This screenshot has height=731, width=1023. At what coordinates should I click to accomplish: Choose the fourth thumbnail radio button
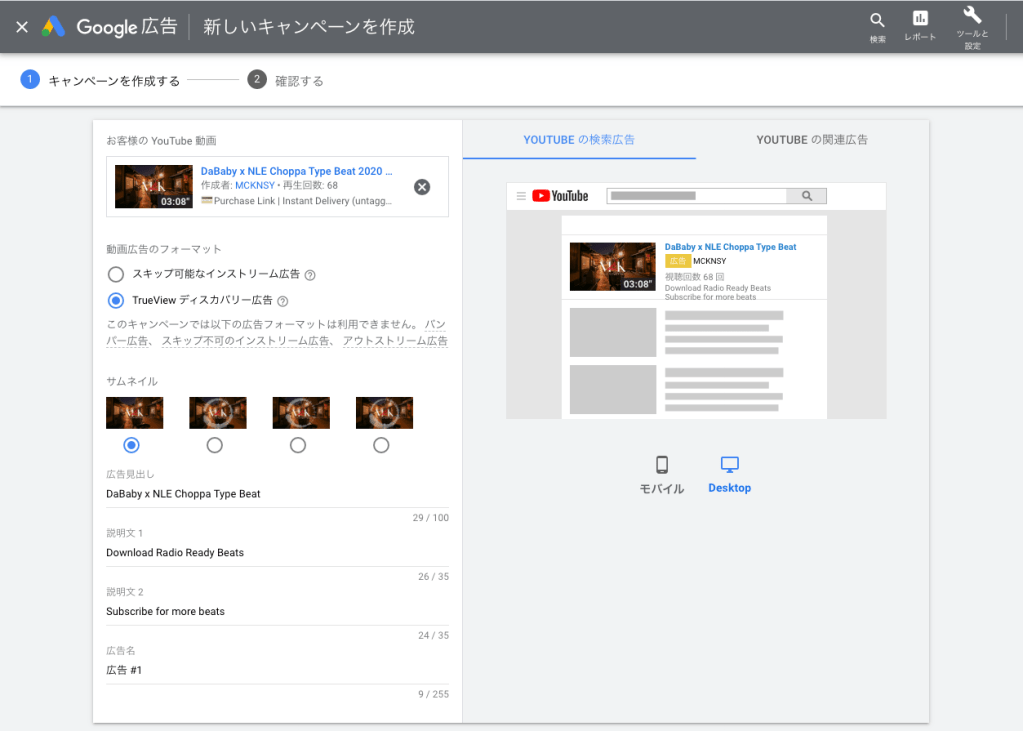point(381,446)
